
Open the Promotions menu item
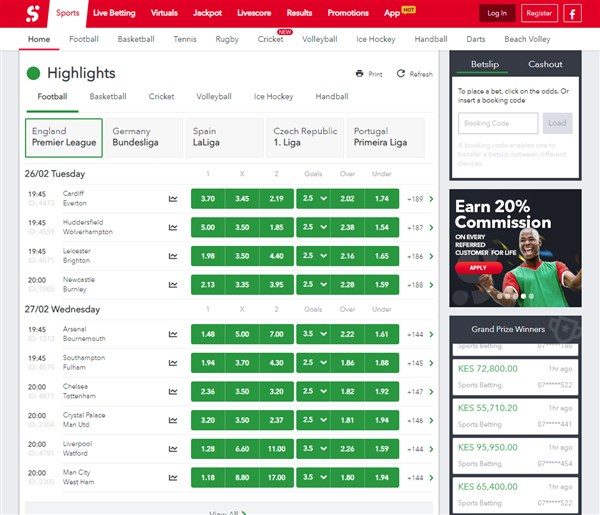pyautogui.click(x=348, y=13)
